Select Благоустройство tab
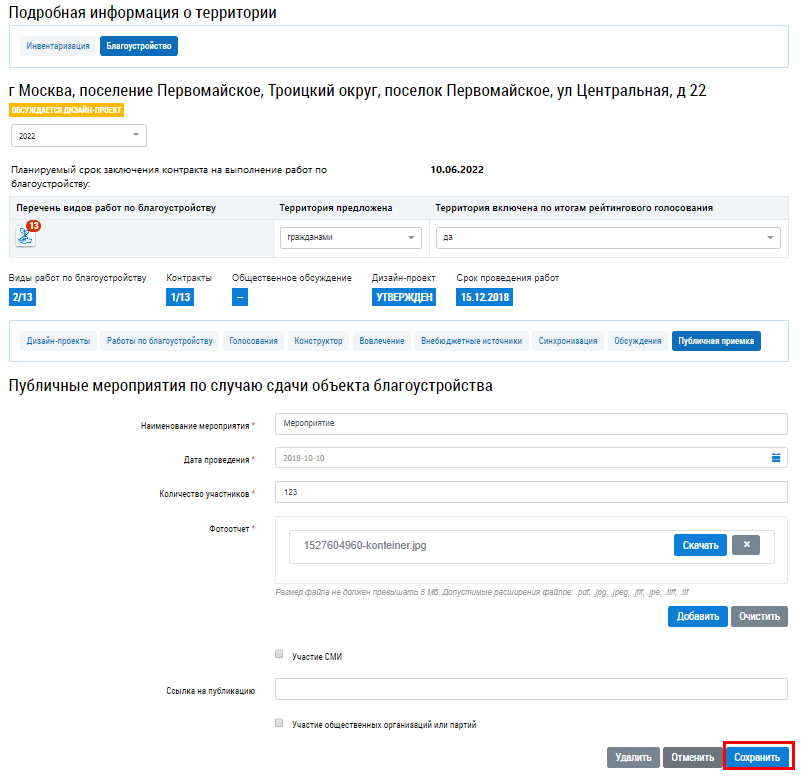 139,46
